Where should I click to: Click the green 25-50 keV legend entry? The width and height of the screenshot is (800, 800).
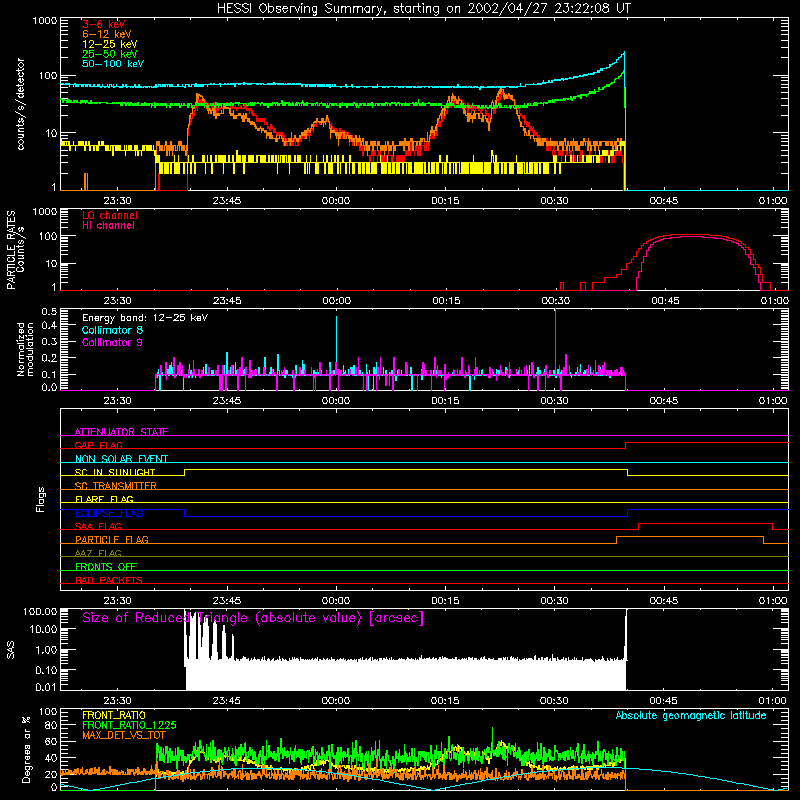[110, 54]
